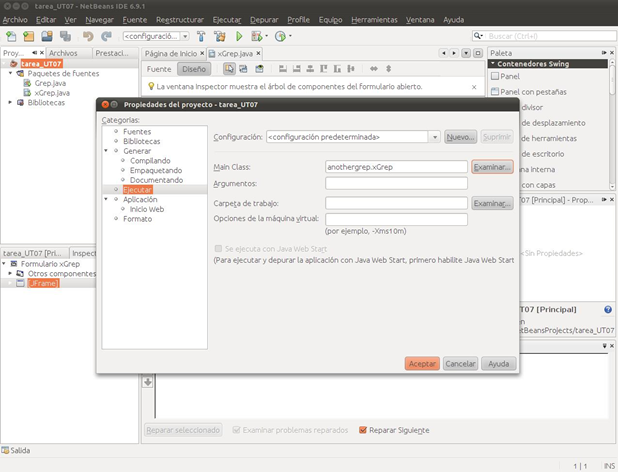Open the Profile Project dropdown arrow
Viewport: 618px width, 472px height.
point(290,36)
